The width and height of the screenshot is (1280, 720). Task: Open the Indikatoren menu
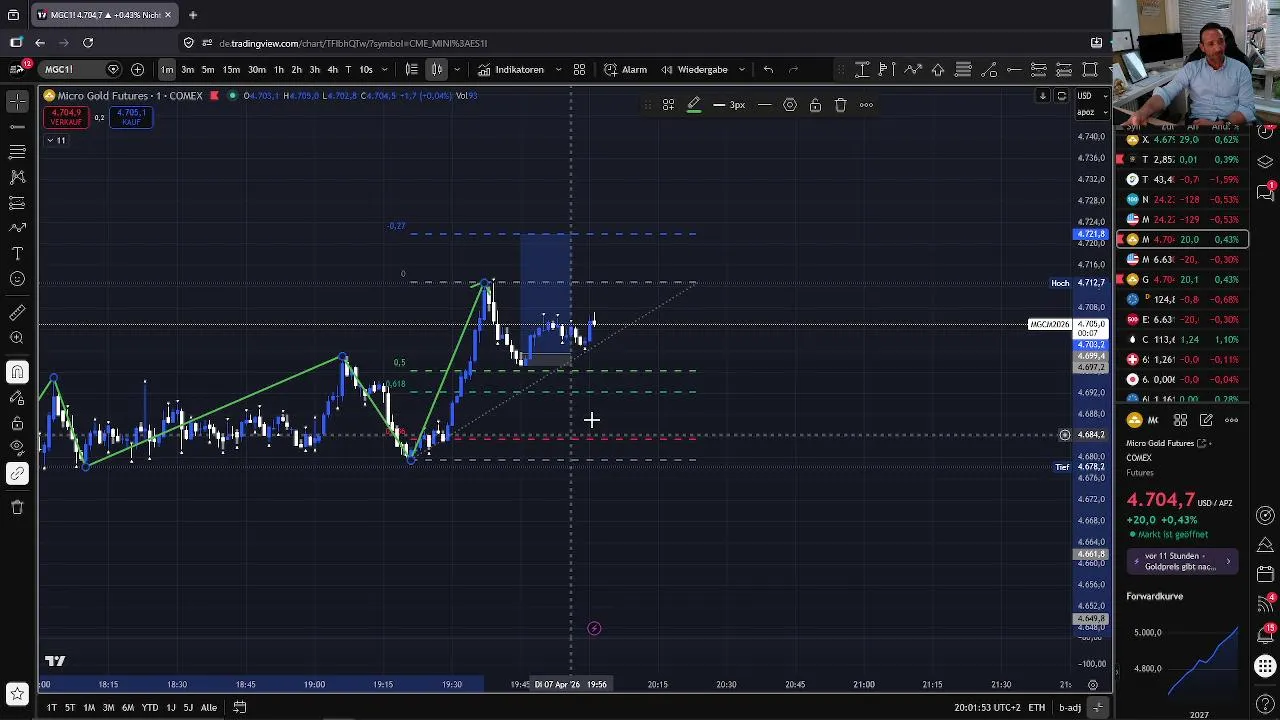511,69
